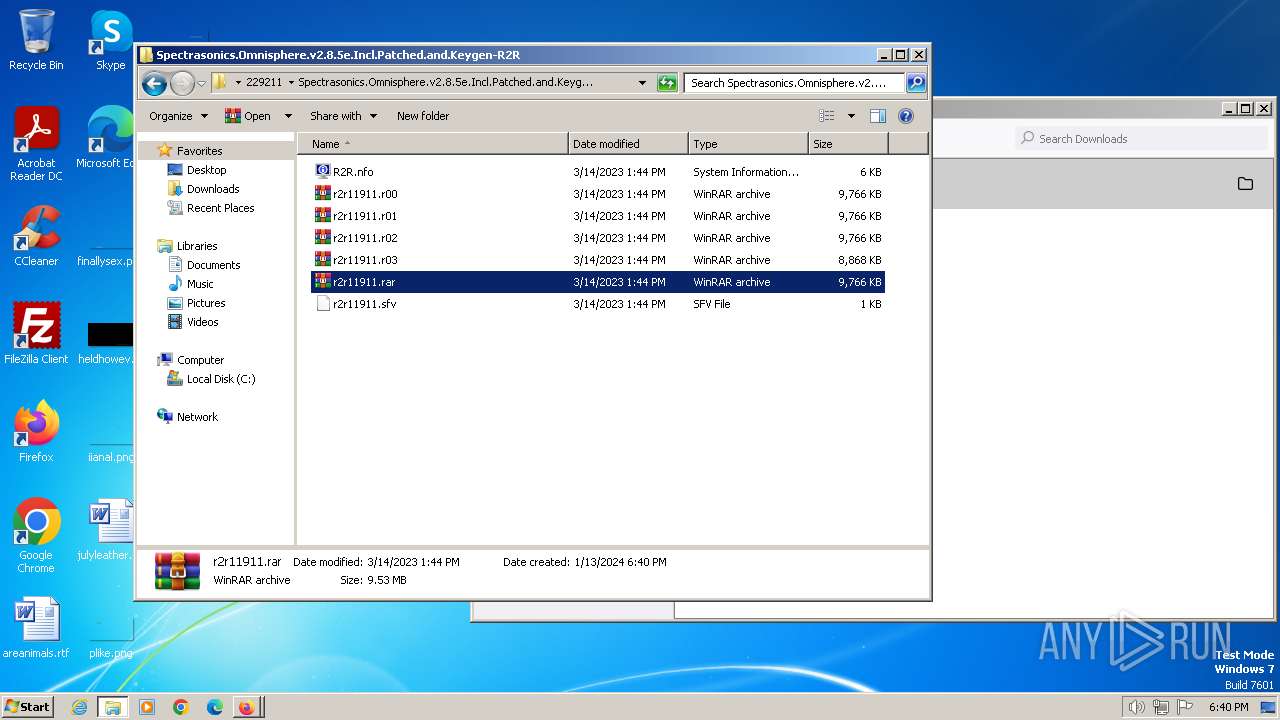Screen dimensions: 1280x720
Task: Open the Organize menu
Action: 178,116
